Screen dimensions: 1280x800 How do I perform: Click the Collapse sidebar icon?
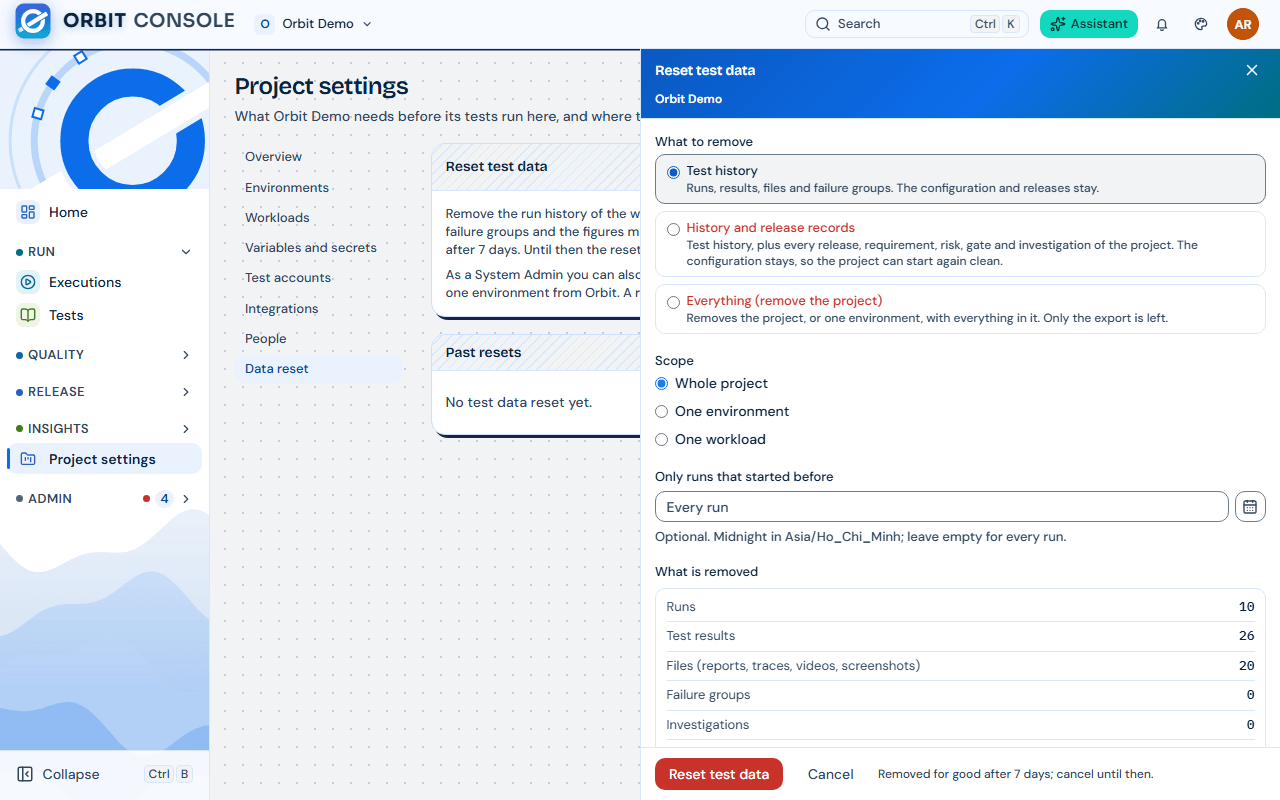coord(25,774)
